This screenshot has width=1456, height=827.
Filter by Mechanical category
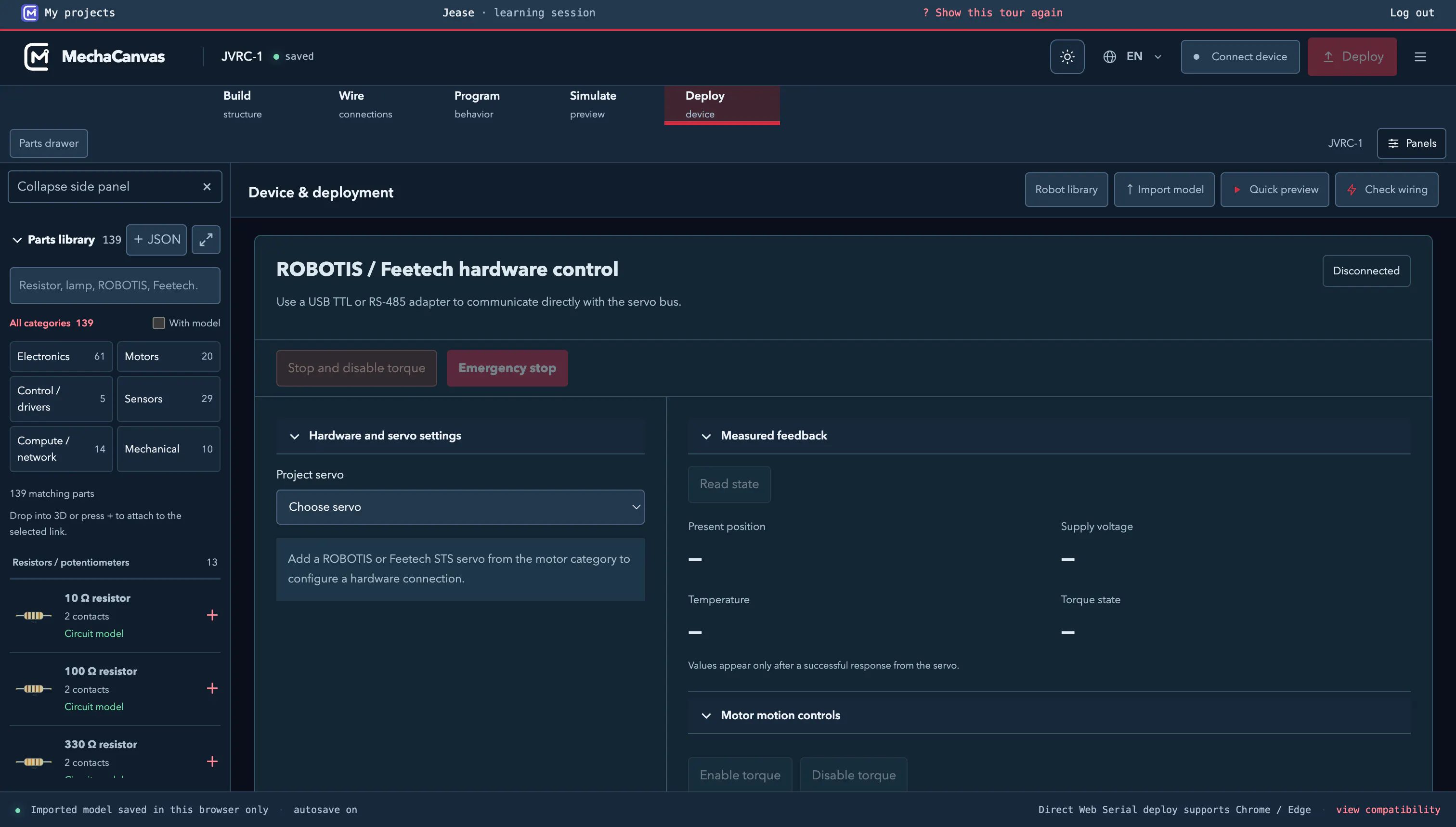click(x=168, y=449)
